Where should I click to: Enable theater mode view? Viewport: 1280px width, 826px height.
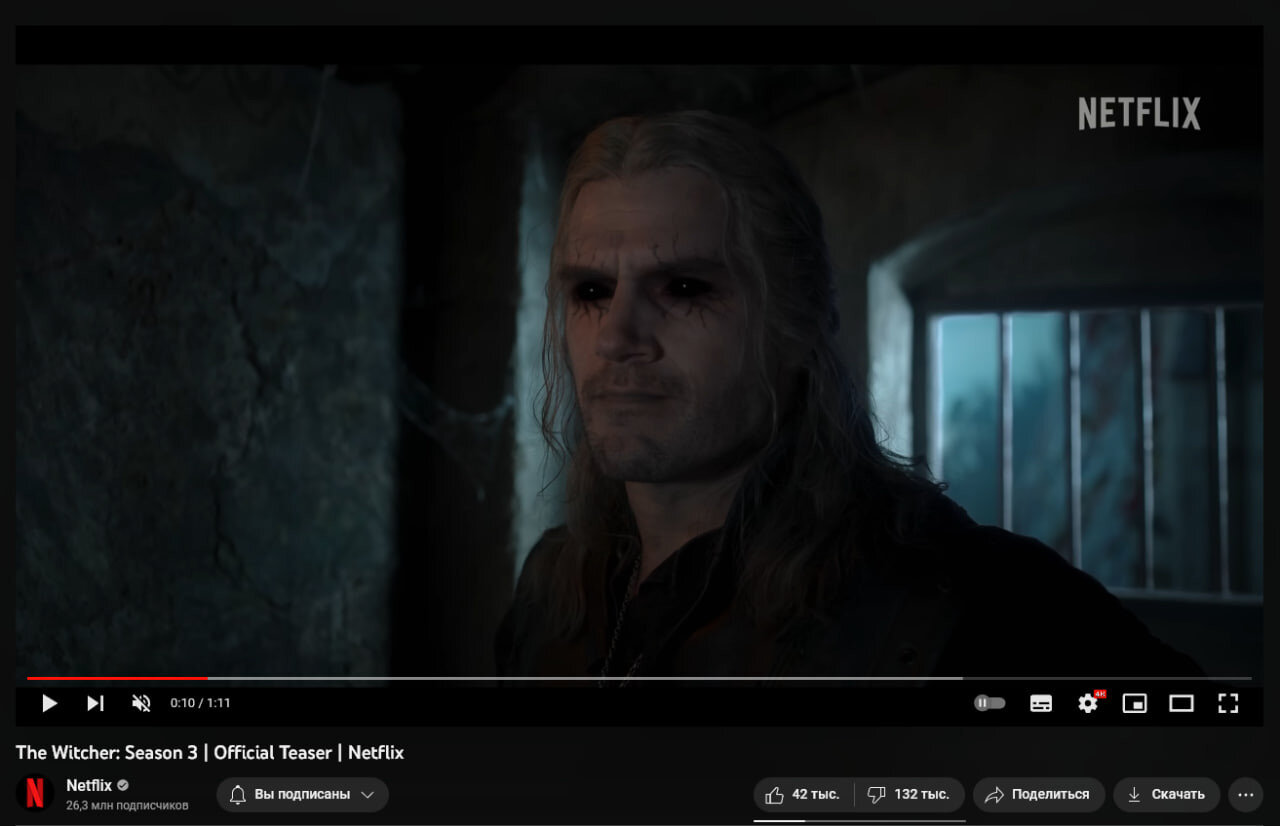click(1181, 703)
